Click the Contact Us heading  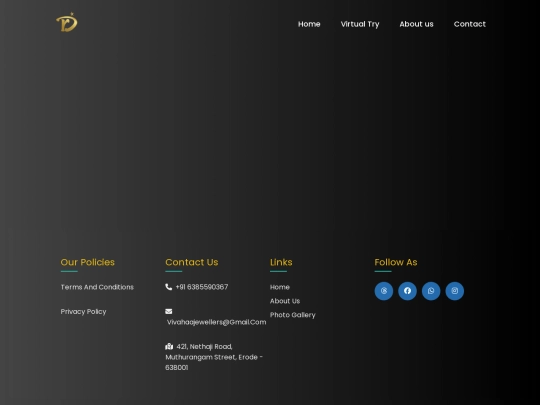(x=191, y=262)
